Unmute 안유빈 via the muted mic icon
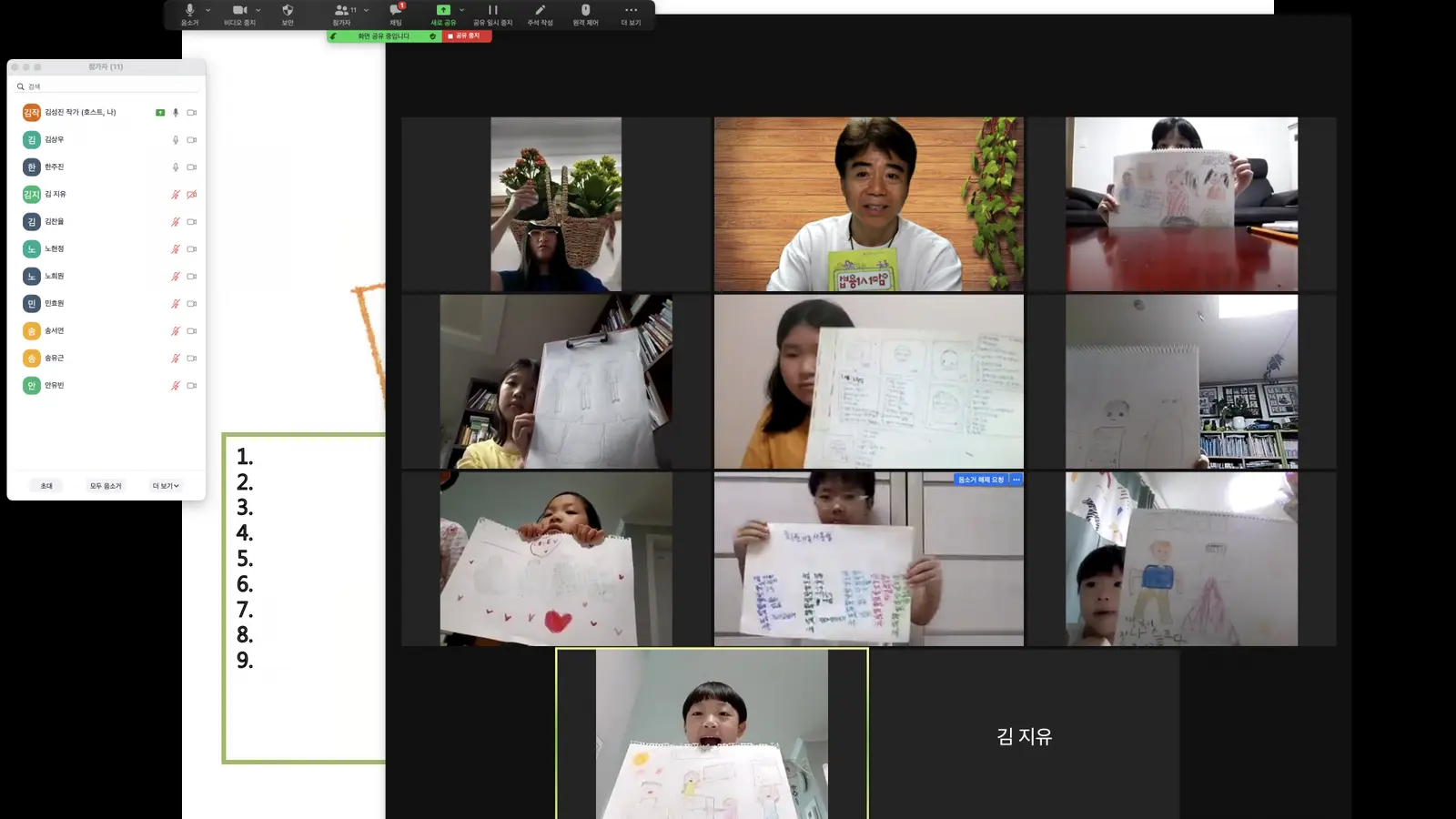The height and width of the screenshot is (819, 1456). click(x=176, y=386)
